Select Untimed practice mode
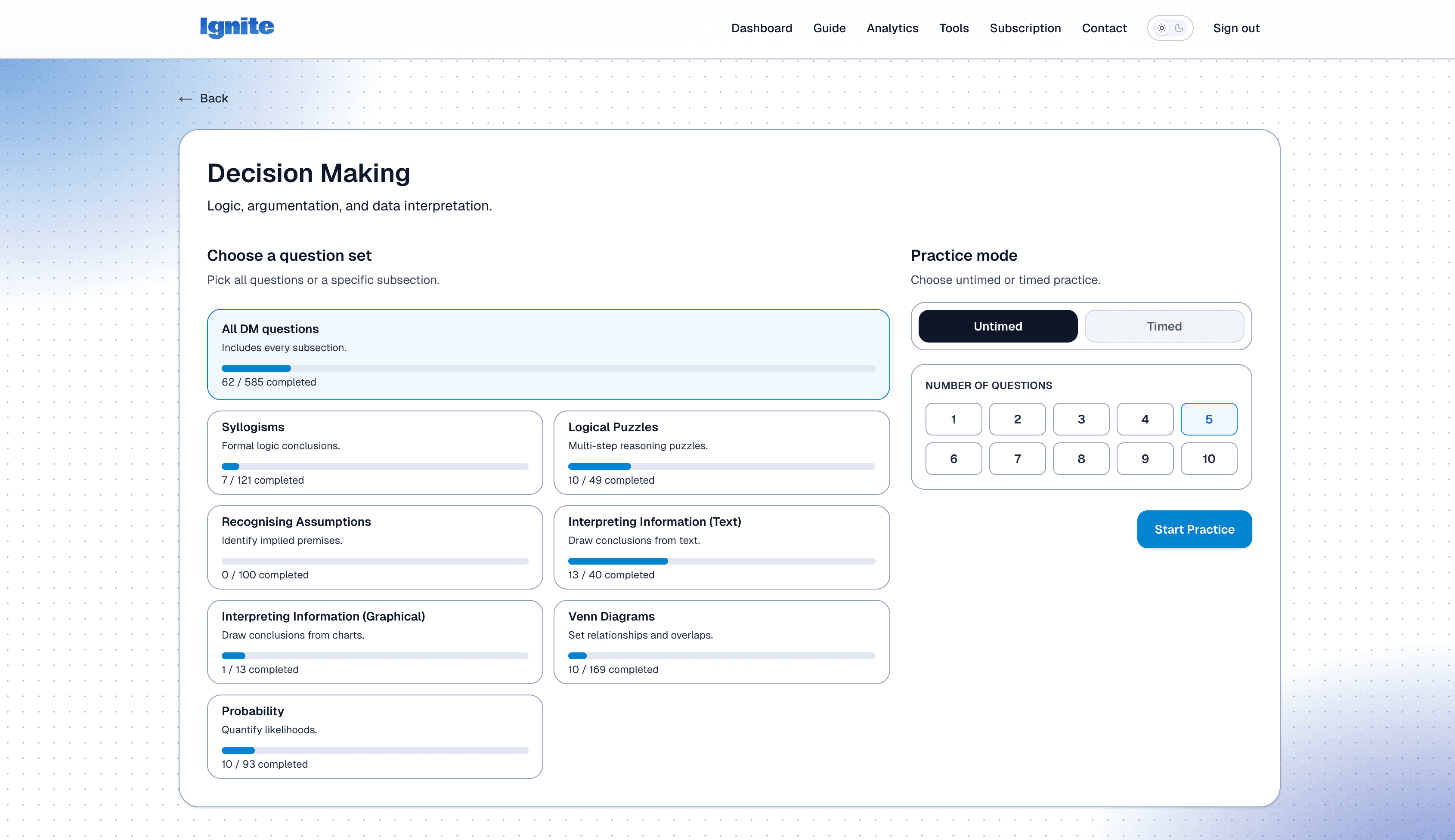The width and height of the screenshot is (1455, 840). pyautogui.click(x=997, y=327)
